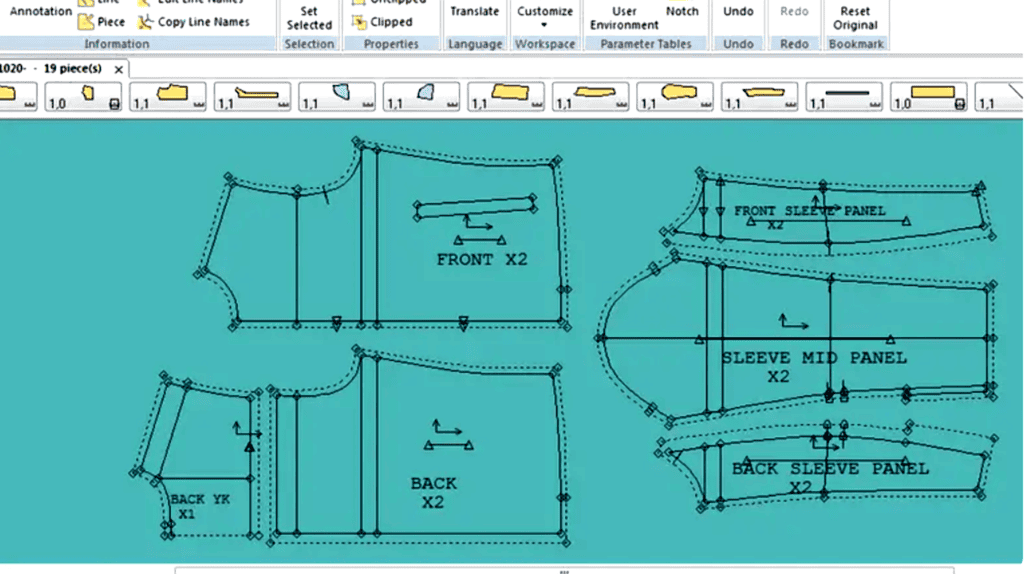
Task: Select the Copy Line Names tool
Action: coord(193,22)
